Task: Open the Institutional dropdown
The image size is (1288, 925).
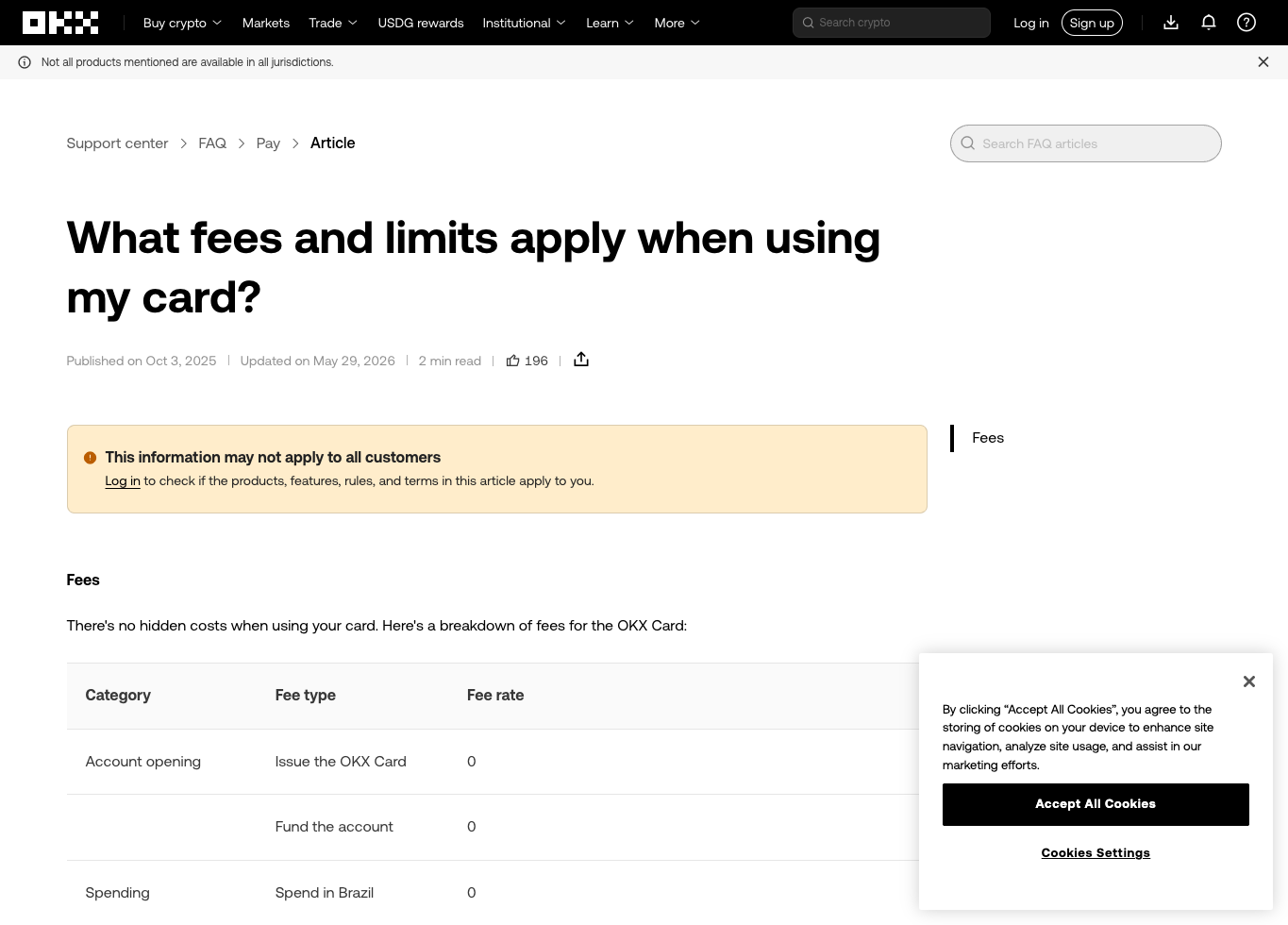Action: coord(524,23)
